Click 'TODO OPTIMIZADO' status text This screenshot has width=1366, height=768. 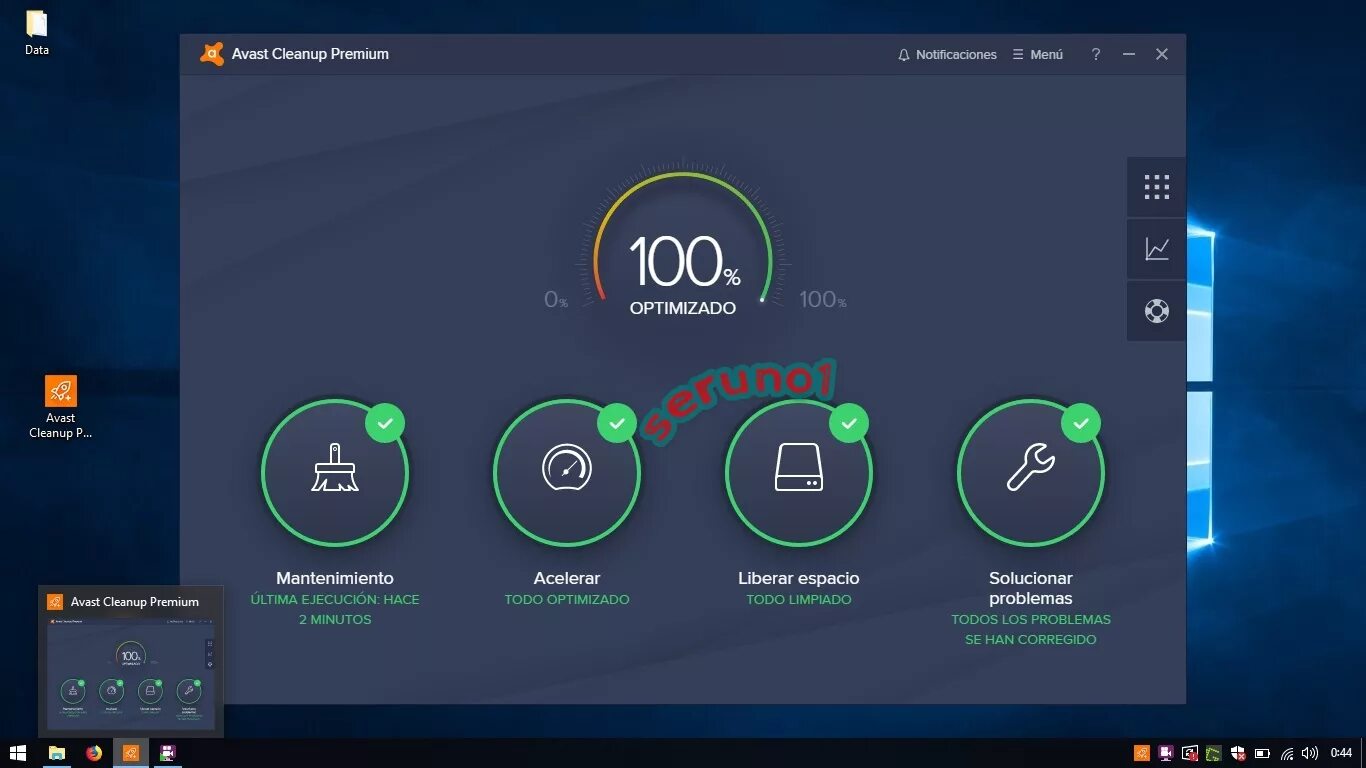coord(567,600)
